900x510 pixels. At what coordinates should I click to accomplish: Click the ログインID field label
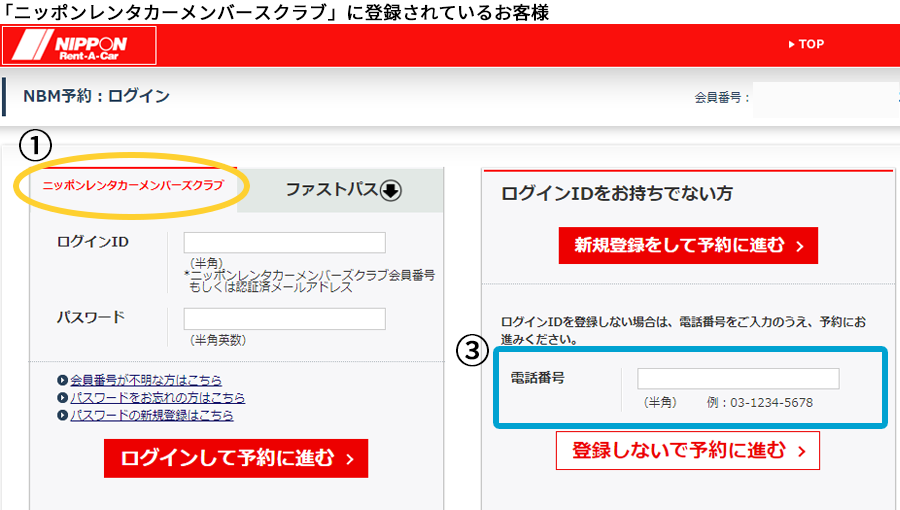92,242
